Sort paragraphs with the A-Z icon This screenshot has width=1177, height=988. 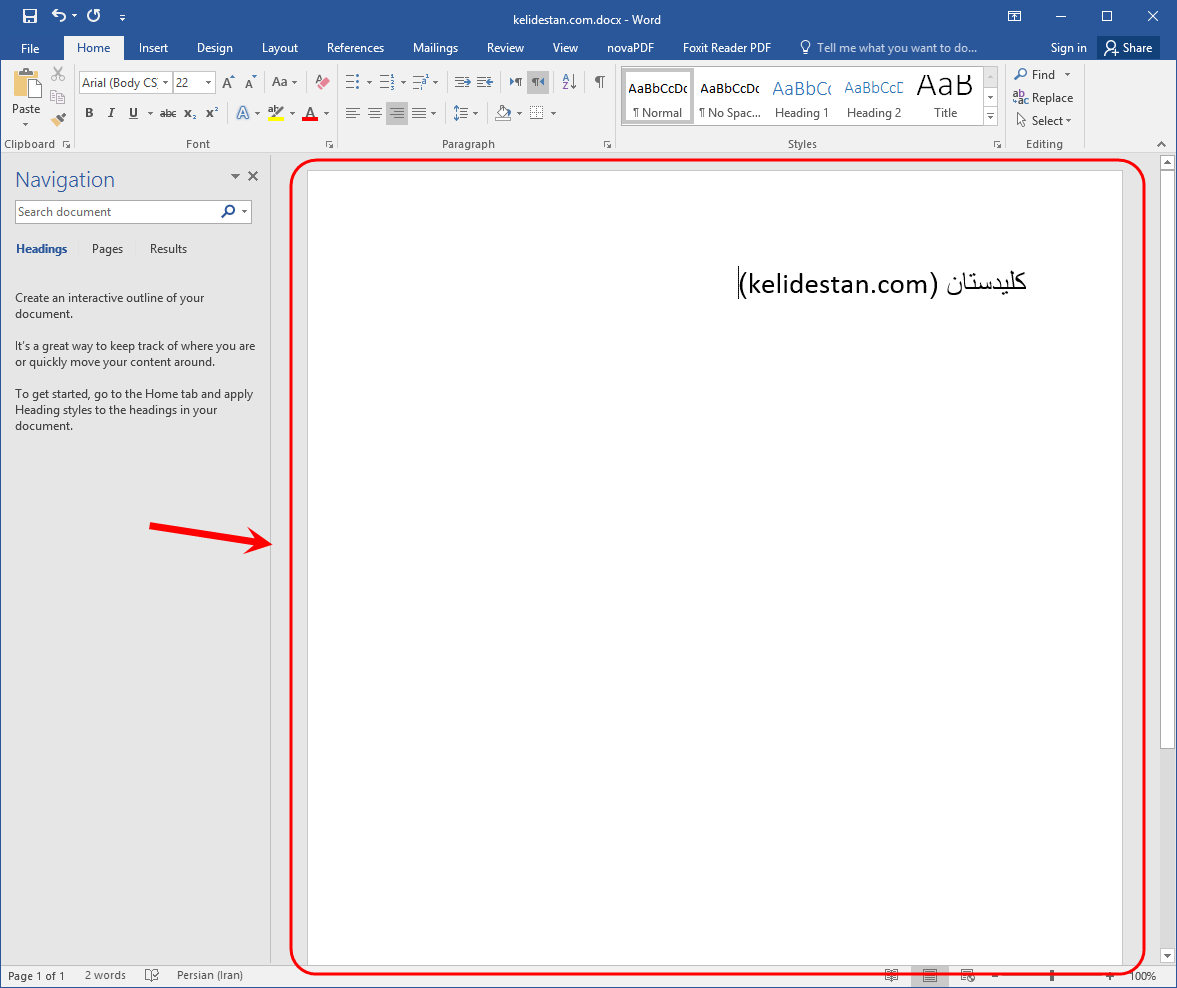(x=569, y=82)
